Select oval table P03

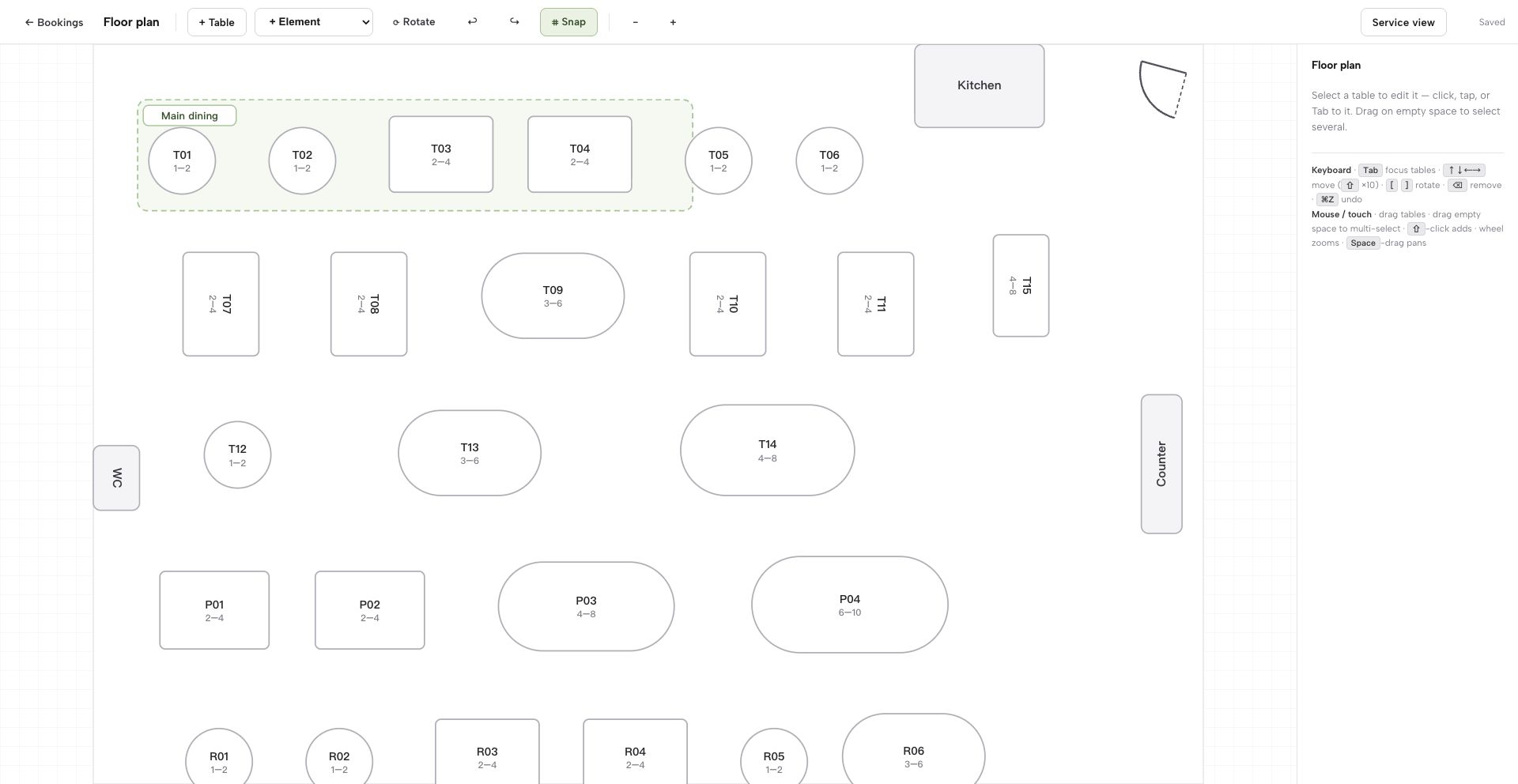click(586, 606)
